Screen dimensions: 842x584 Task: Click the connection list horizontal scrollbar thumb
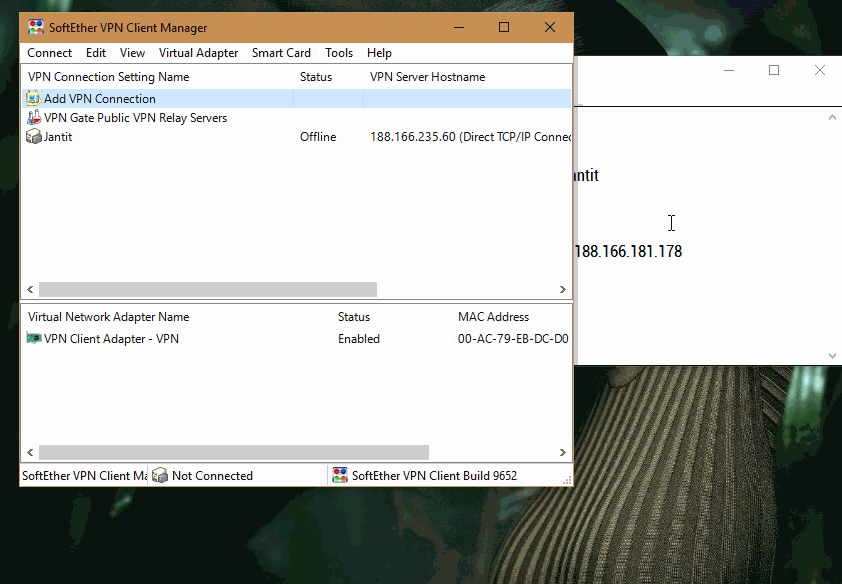tap(208, 289)
